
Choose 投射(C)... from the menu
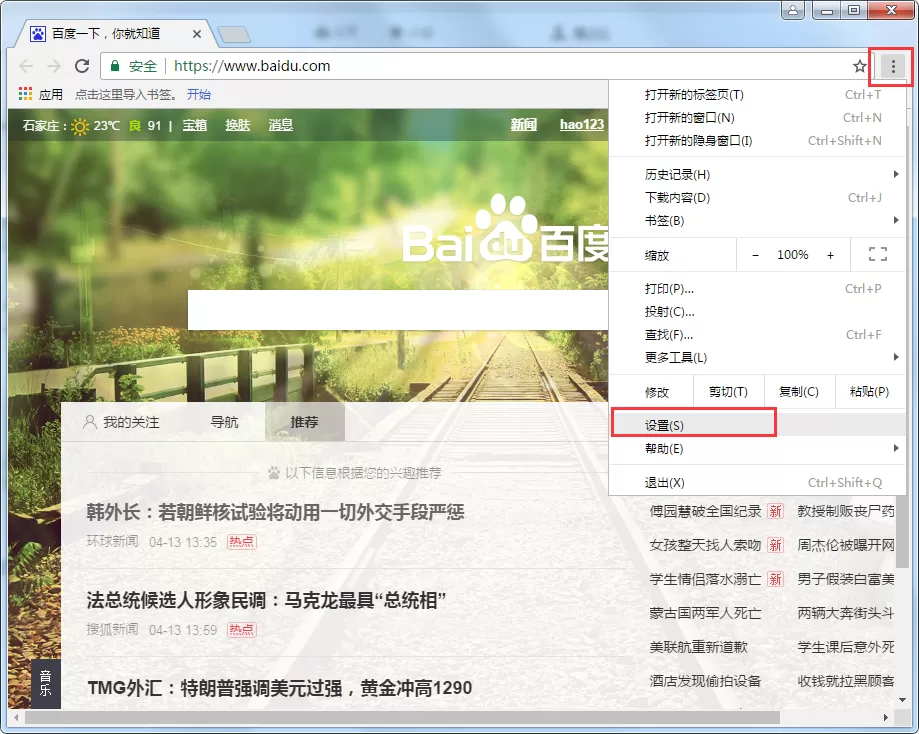pyautogui.click(x=757, y=312)
